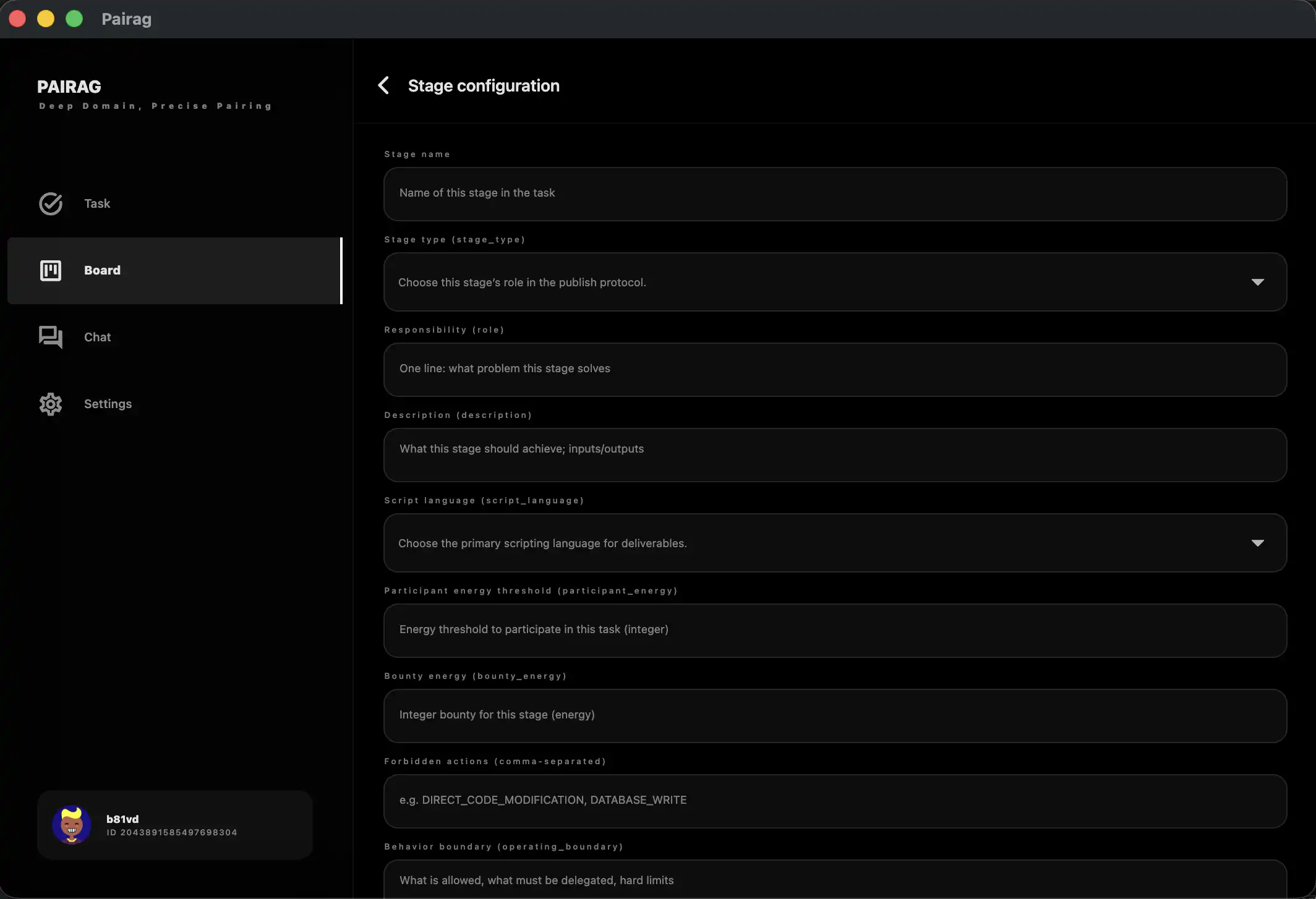The image size is (1316, 899).
Task: Open the b81vd user profile card
Action: click(x=175, y=825)
